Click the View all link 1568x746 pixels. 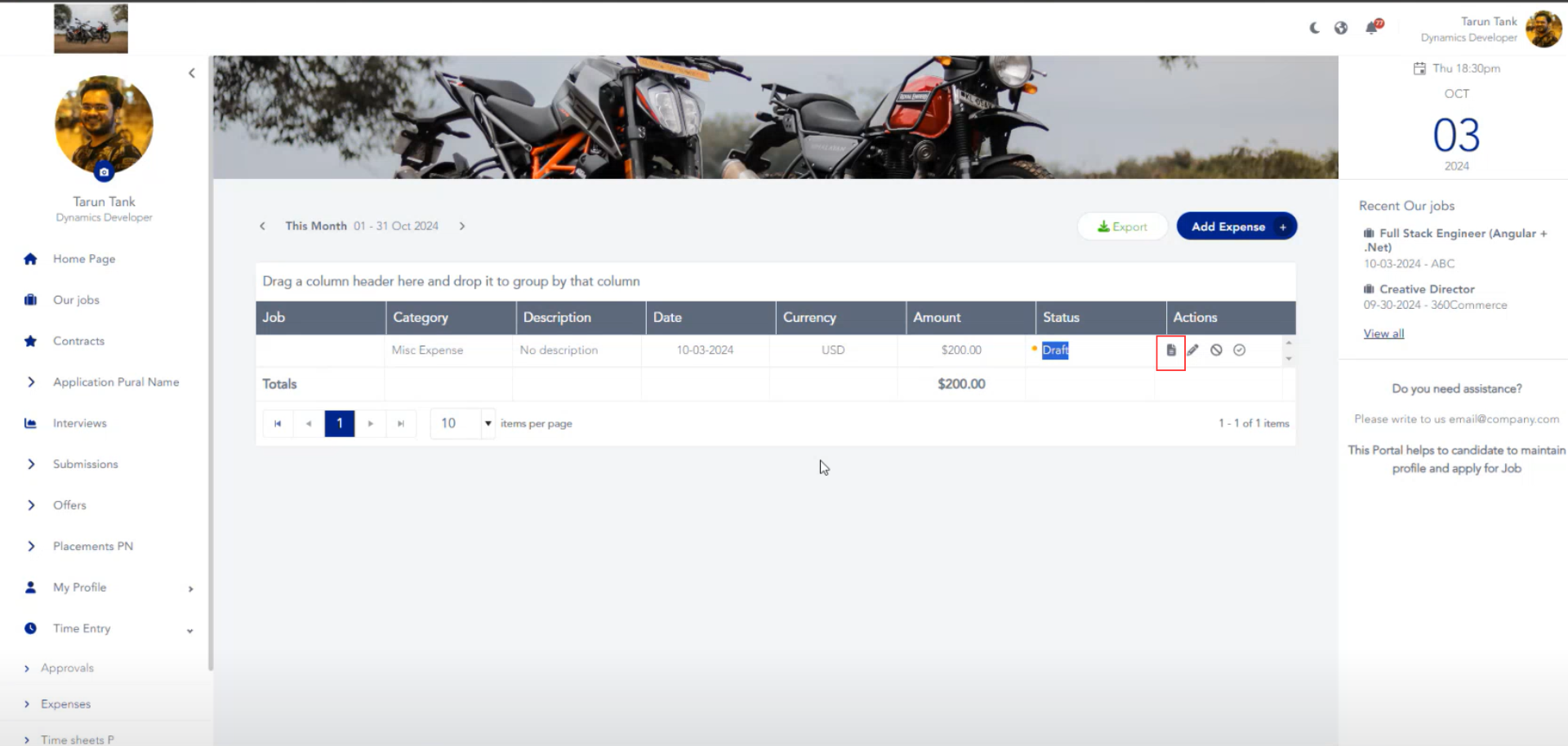pyautogui.click(x=1383, y=333)
